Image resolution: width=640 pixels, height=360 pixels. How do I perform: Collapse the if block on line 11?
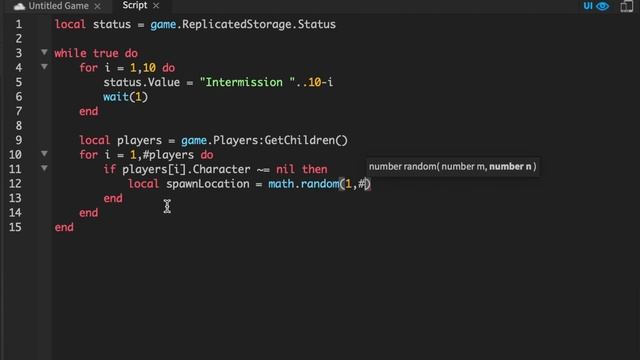pyautogui.click(x=44, y=168)
